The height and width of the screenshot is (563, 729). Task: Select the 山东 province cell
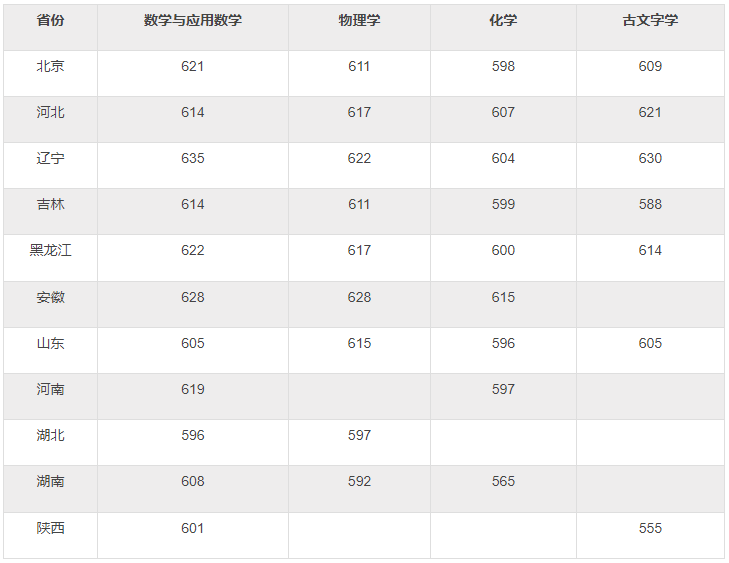click(50, 343)
